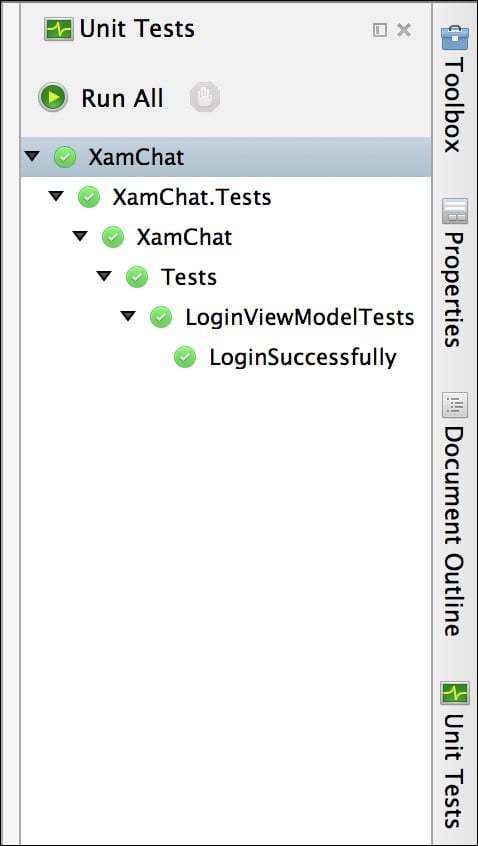Select the LoginViewModelTests fixture row
The height and width of the screenshot is (846, 478).
pos(226,317)
